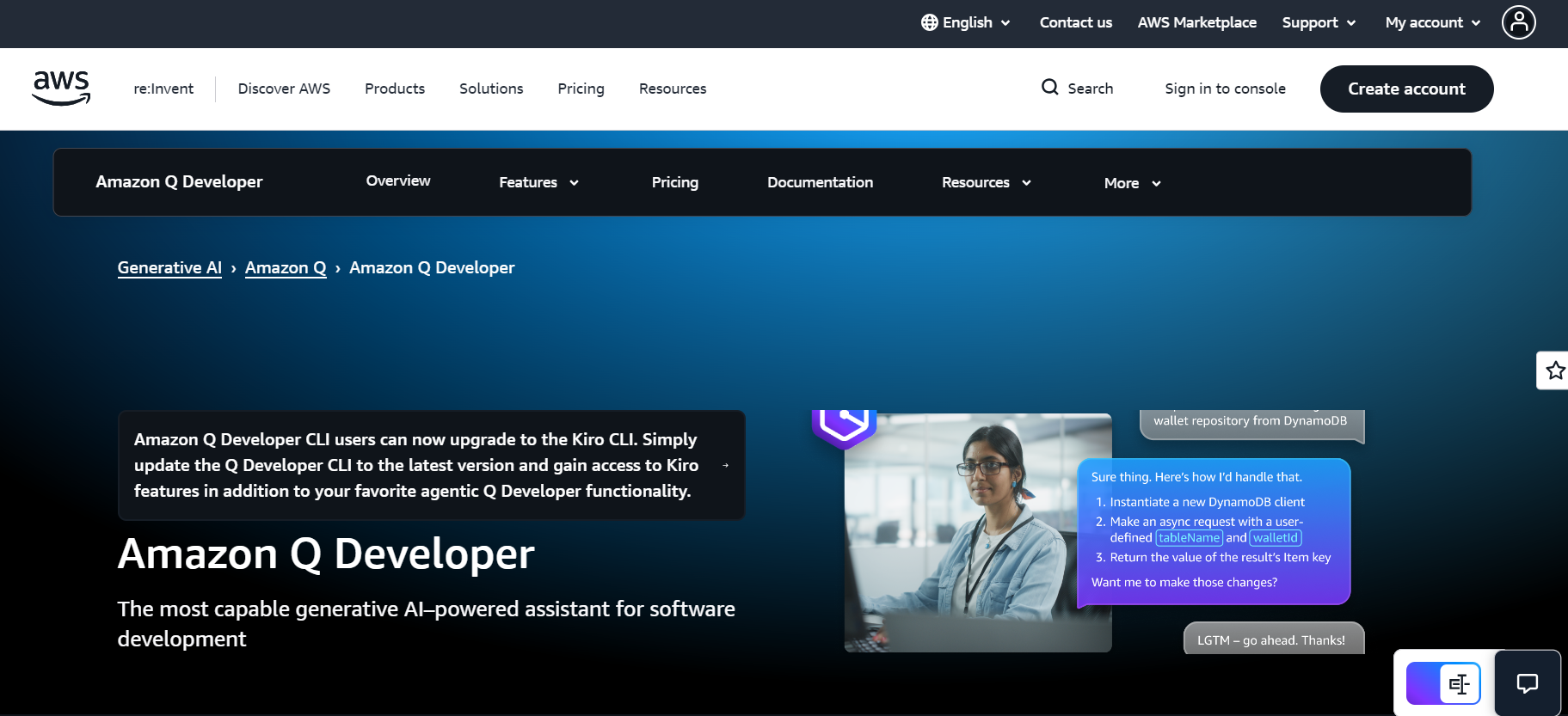Expand the More dropdown menu
The width and height of the screenshot is (1568, 716).
[1132, 183]
